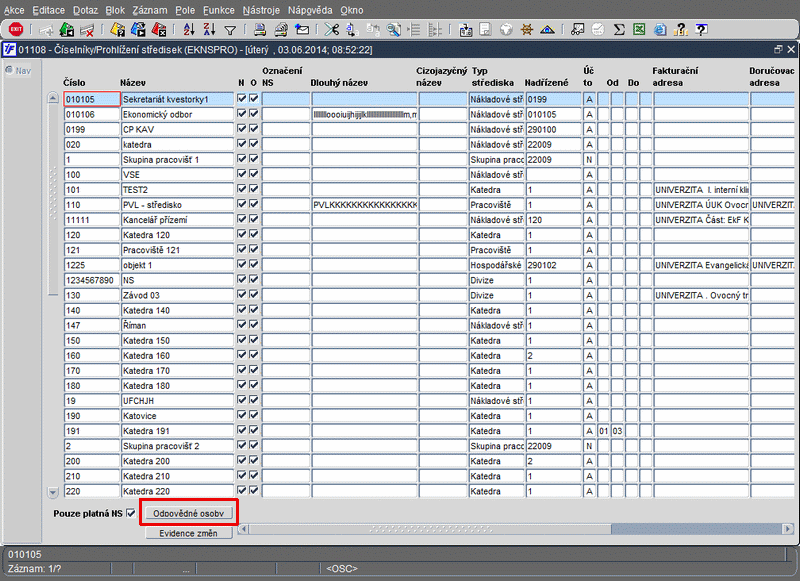800x581 pixels.
Task: Open the Nástroje menu
Action: [x=261, y=10]
